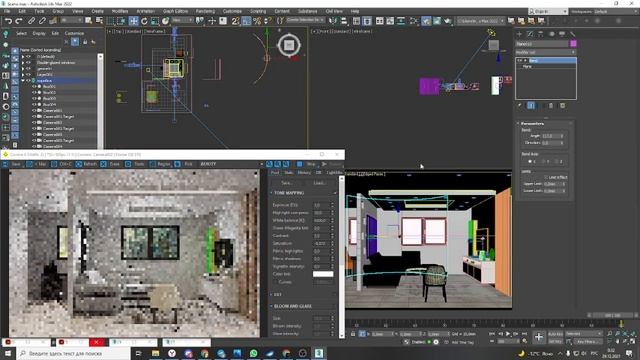Open the Utilities command panel tab
This screenshot has height=360, width=640.
click(x=573, y=34)
